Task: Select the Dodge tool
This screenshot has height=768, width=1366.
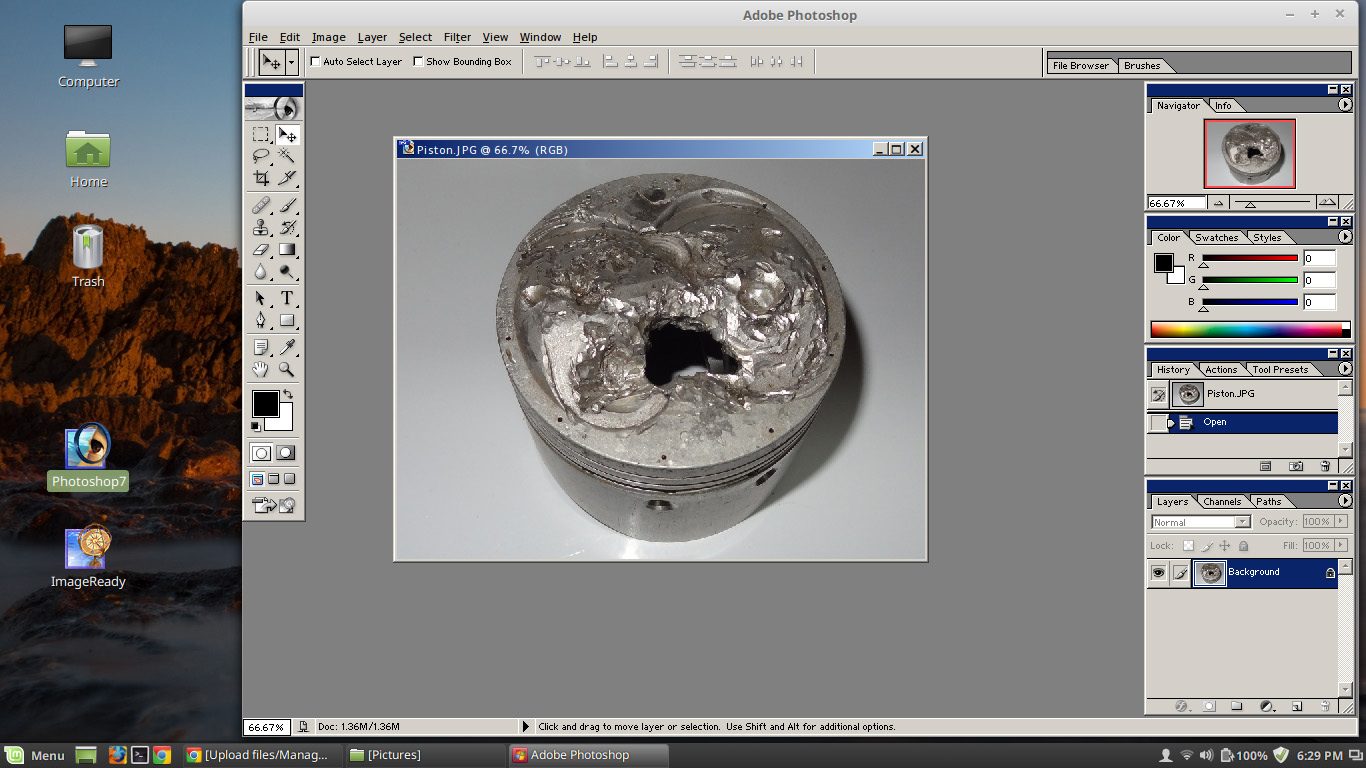Action: pos(287,271)
